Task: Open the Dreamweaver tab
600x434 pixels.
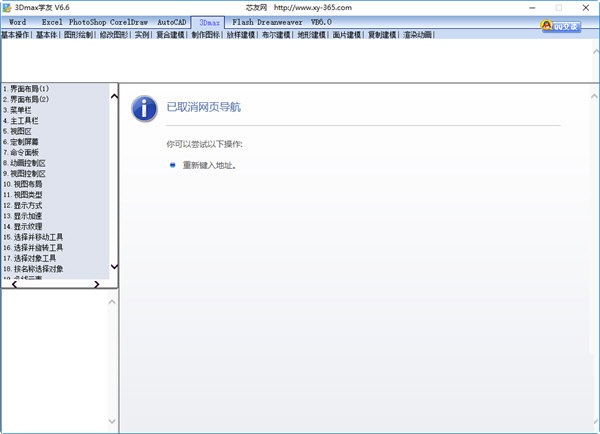Action: click(280, 22)
